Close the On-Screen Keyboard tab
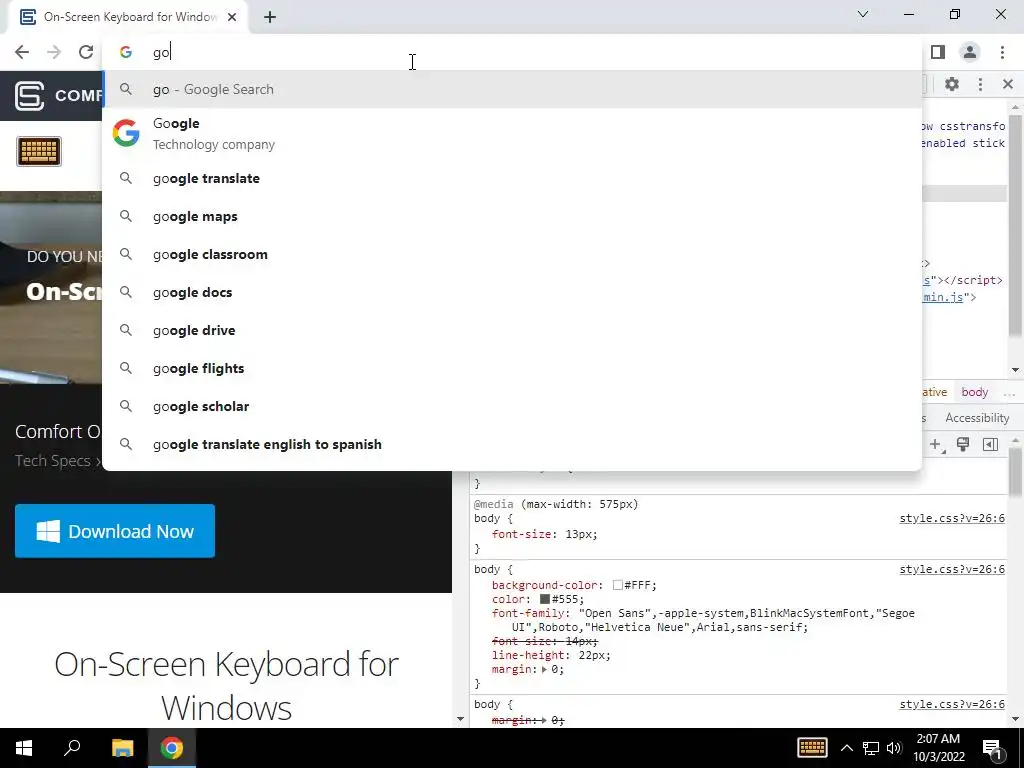Image resolution: width=1024 pixels, height=768 pixels. click(x=232, y=17)
